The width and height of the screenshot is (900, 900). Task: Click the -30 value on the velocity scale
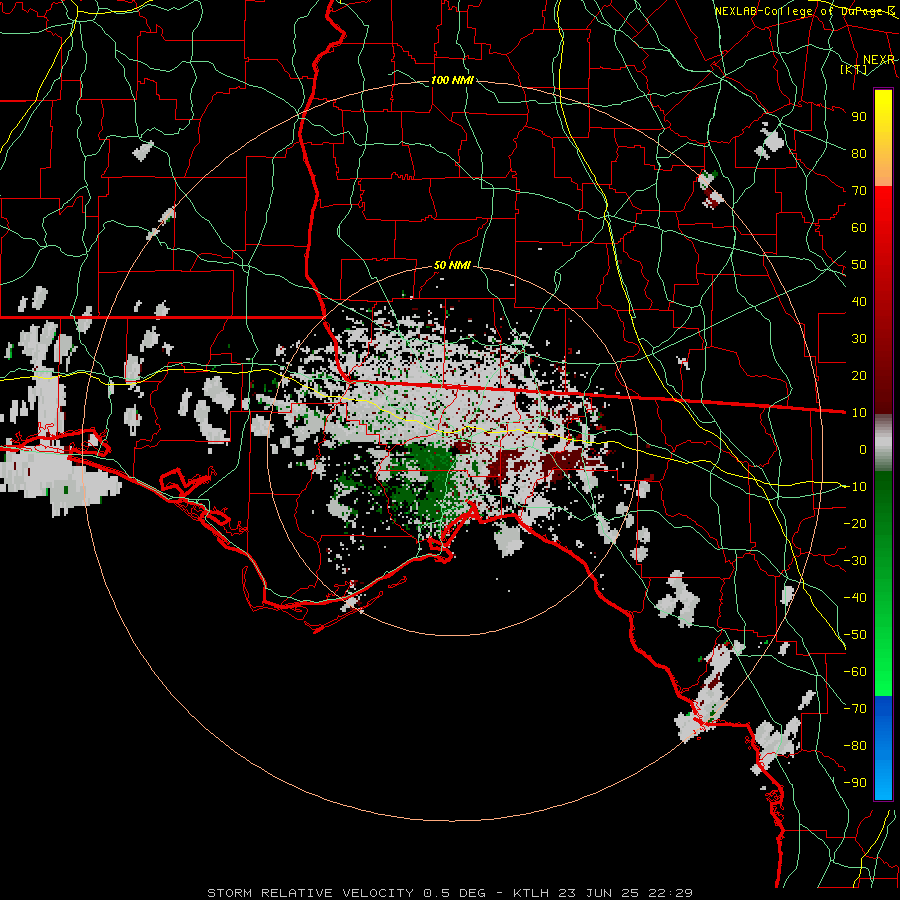point(855,561)
